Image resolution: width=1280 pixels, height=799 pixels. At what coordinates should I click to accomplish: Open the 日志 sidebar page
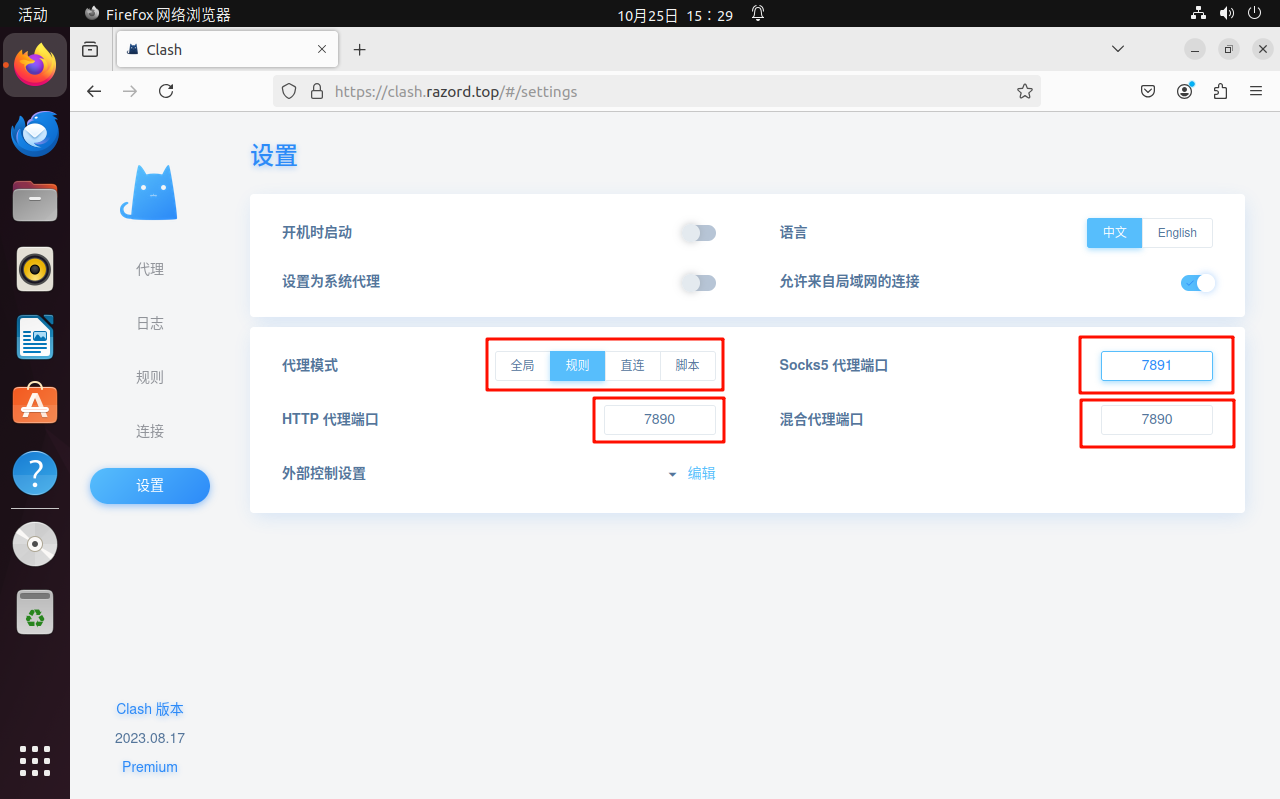[150, 324]
